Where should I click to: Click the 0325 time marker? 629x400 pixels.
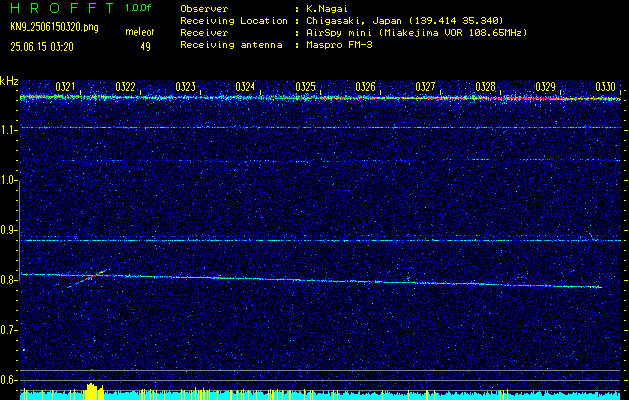click(305, 87)
